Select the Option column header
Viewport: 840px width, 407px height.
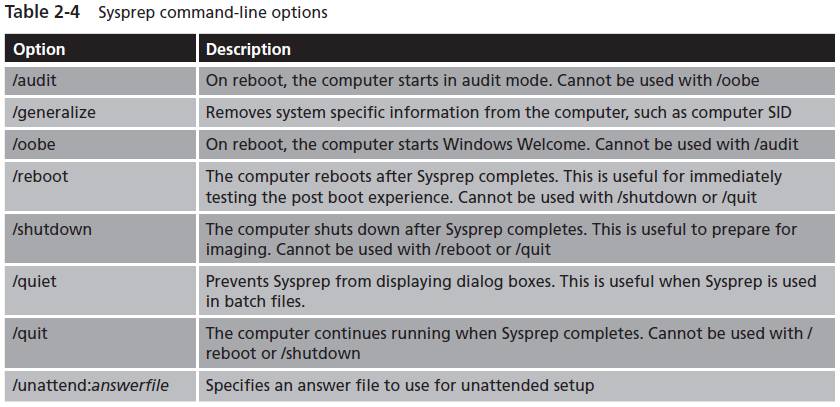[100, 49]
